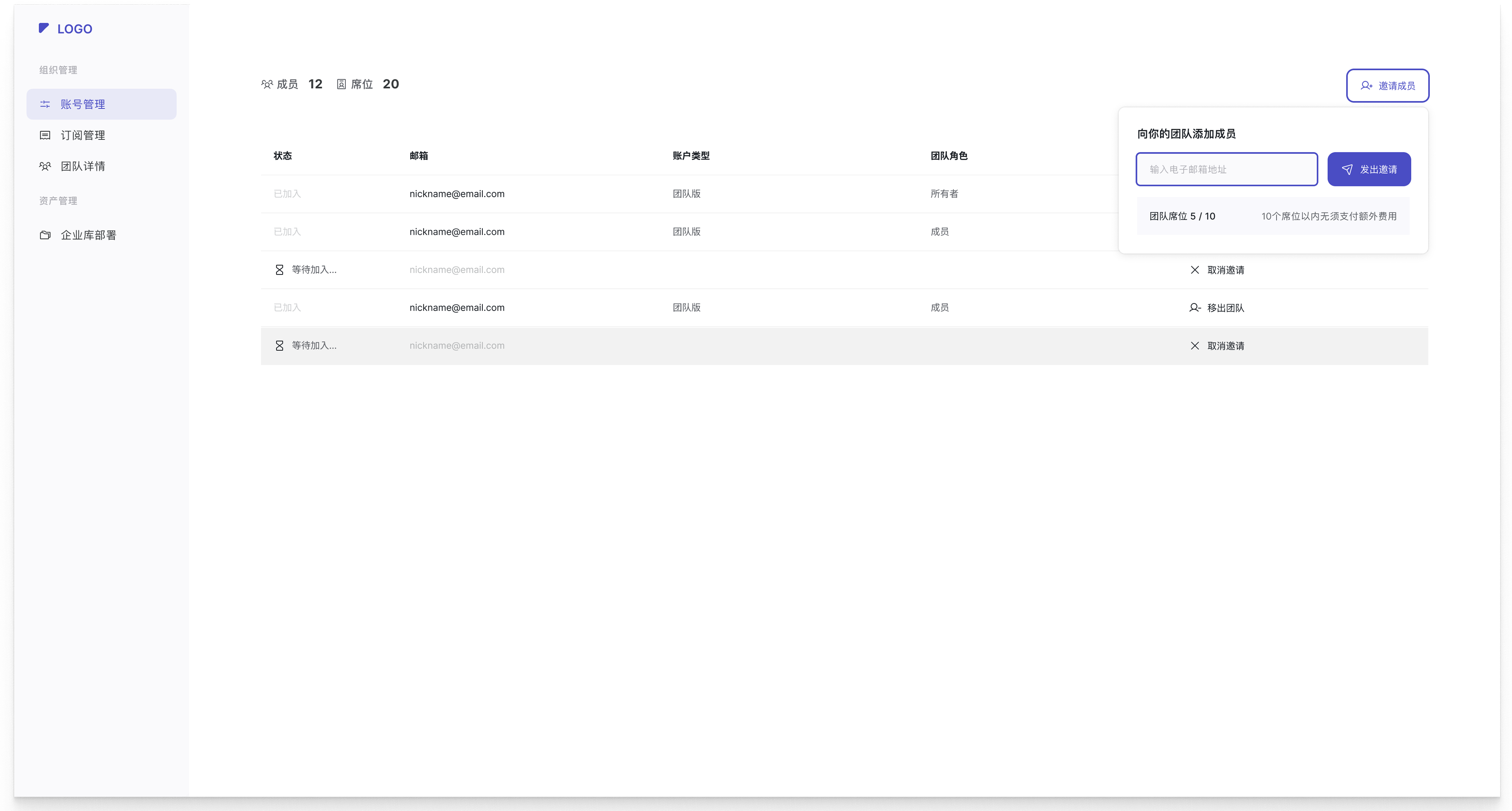The height and width of the screenshot is (811, 1512).
Task: Select the email in the 所有者 row
Action: click(457, 194)
